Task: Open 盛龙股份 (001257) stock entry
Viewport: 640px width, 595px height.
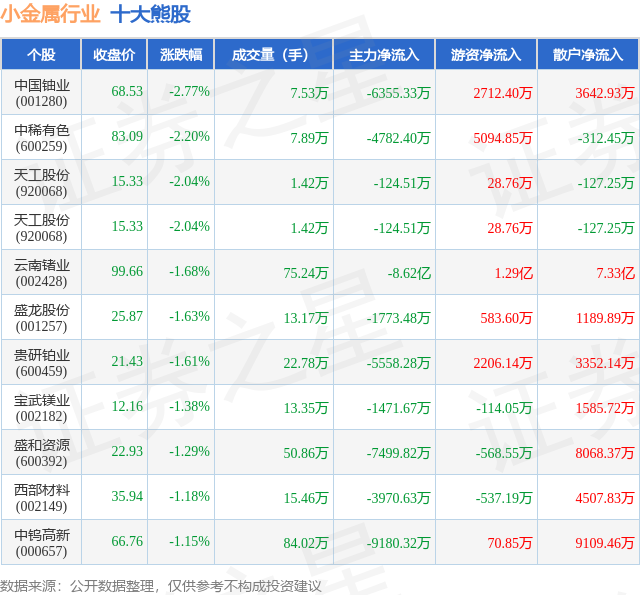Action: (41, 318)
